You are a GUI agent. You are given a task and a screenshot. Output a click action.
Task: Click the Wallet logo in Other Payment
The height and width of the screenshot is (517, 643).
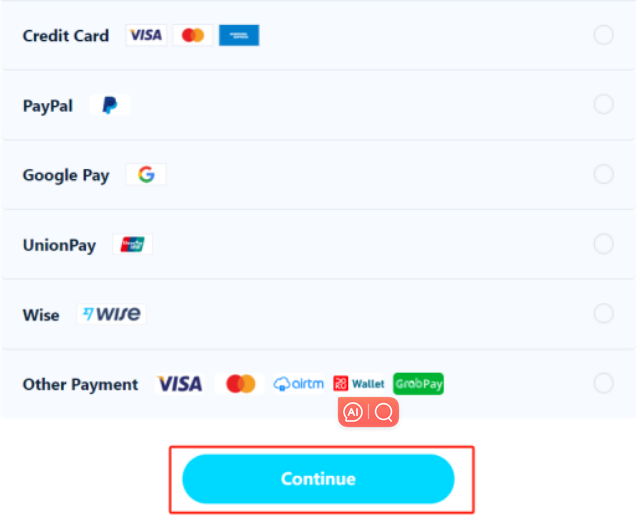[x=359, y=384]
